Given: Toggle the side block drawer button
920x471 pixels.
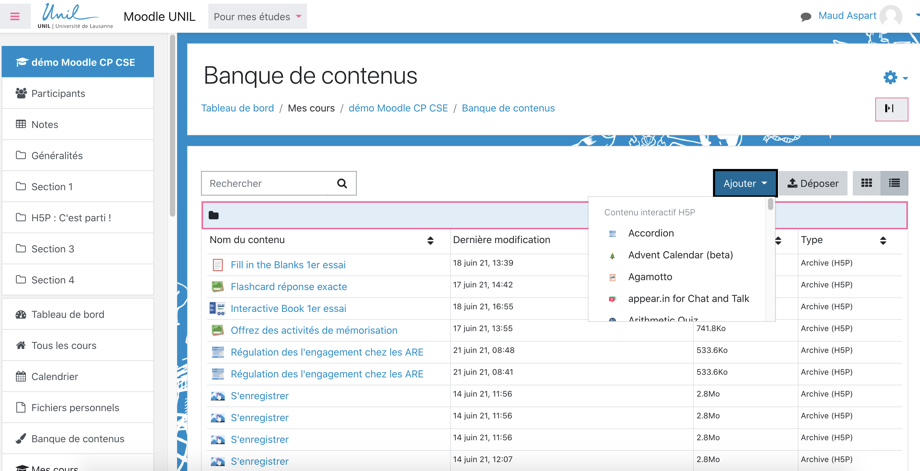Looking at the screenshot, I should pyautogui.click(x=890, y=108).
